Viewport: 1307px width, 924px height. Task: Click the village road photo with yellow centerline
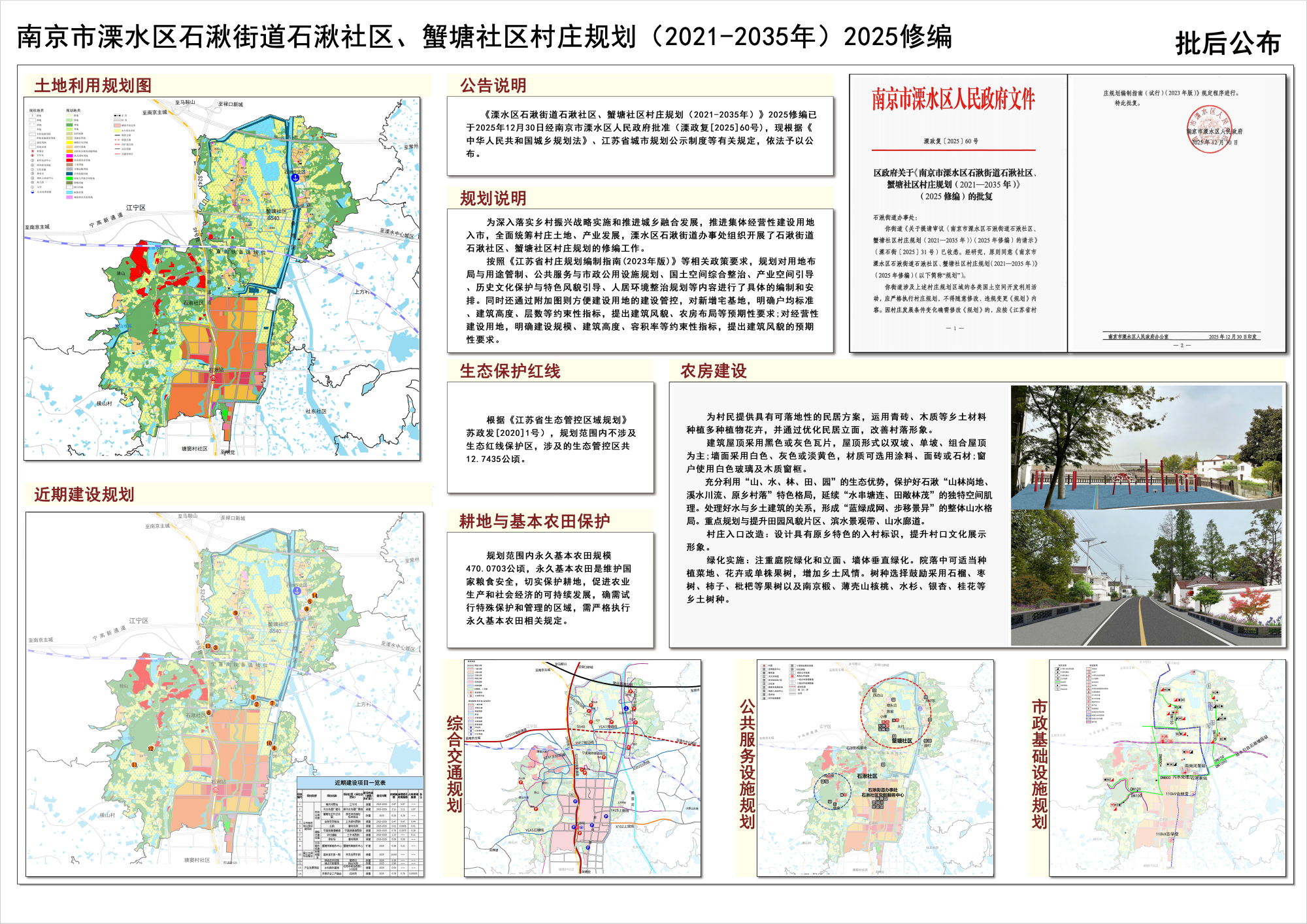pyautogui.click(x=1146, y=578)
